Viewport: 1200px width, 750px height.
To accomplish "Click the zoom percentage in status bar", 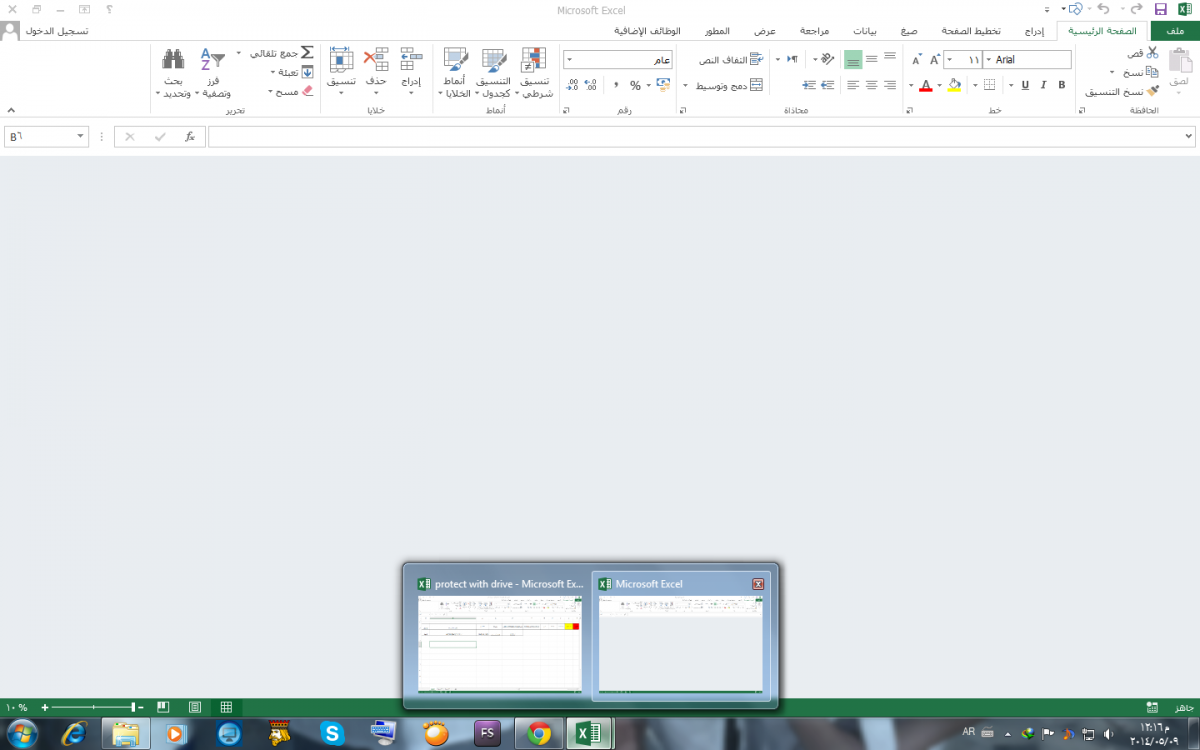I will [17, 707].
